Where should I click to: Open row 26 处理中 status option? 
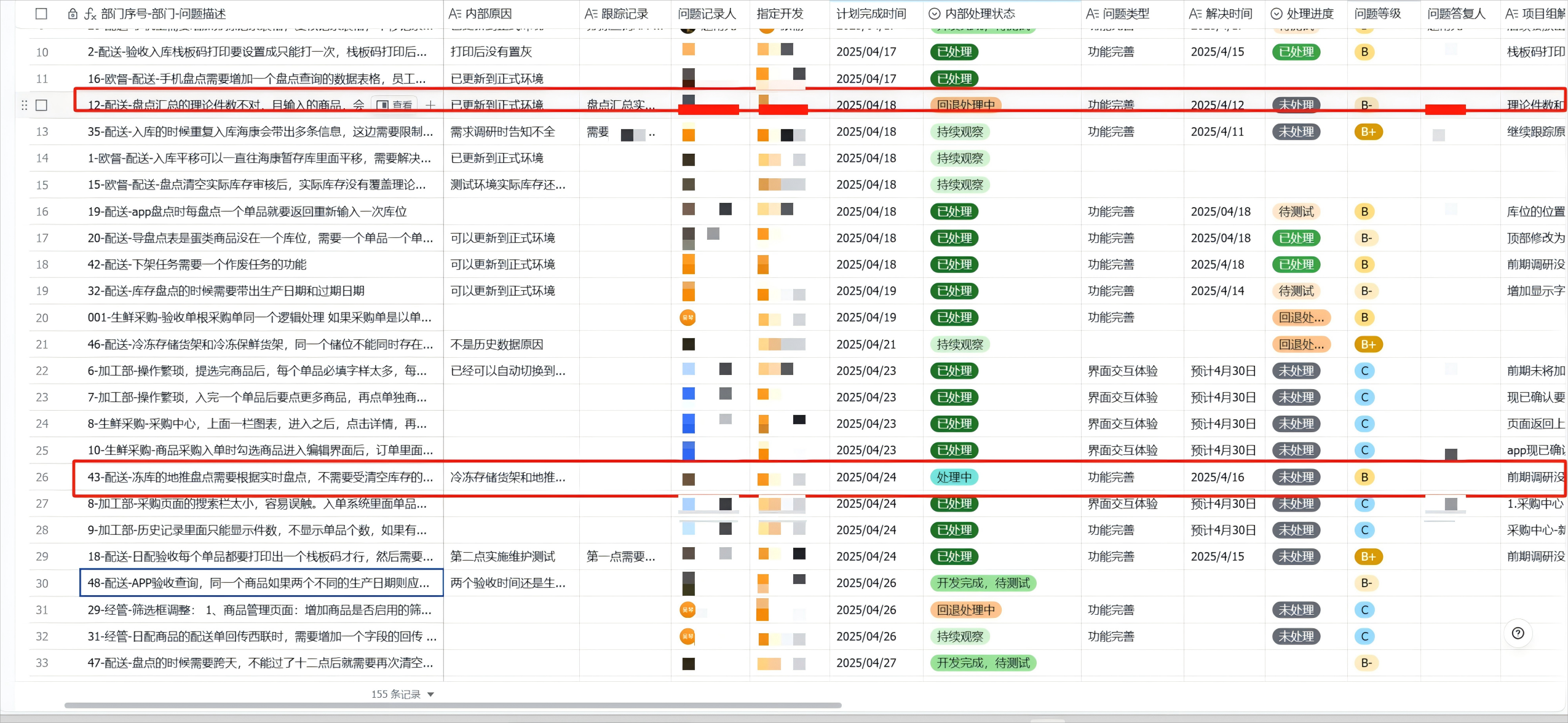tap(954, 477)
